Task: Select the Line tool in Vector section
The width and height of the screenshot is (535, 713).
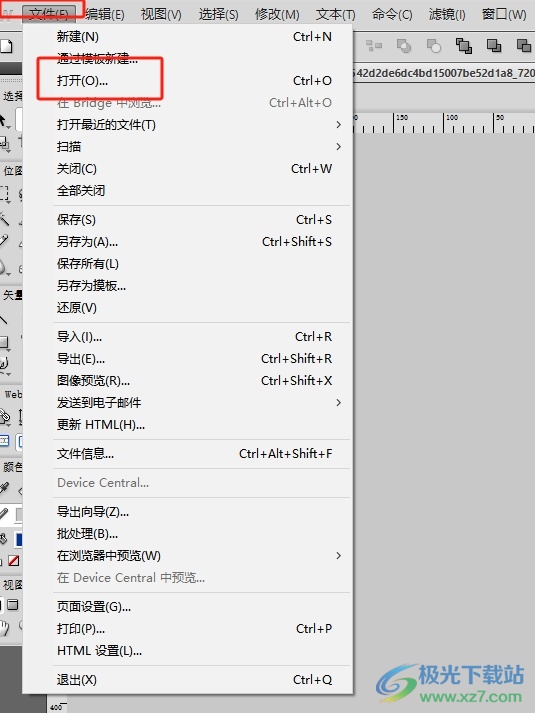Action: [5, 320]
